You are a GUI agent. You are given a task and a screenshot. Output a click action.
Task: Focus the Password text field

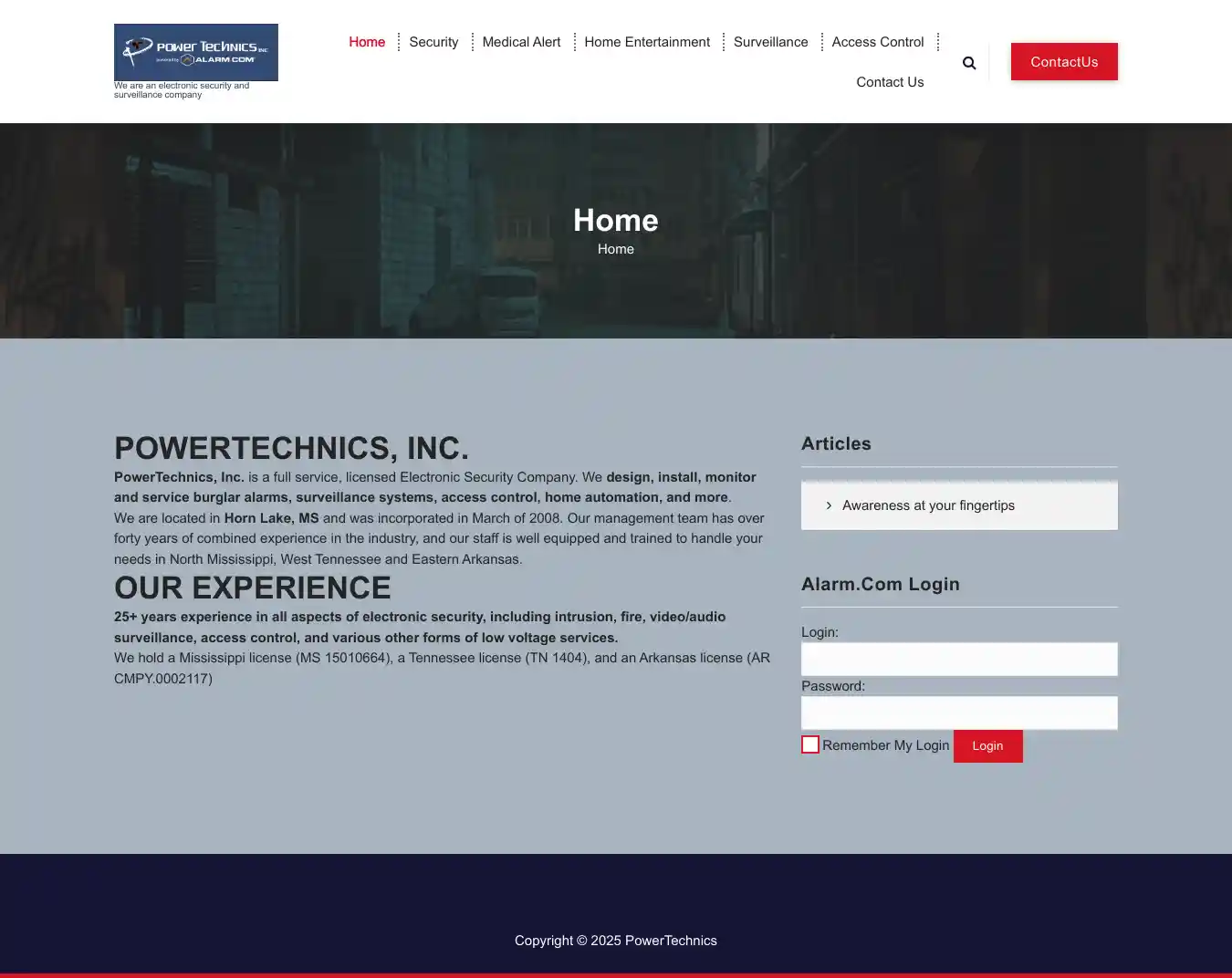click(x=959, y=713)
